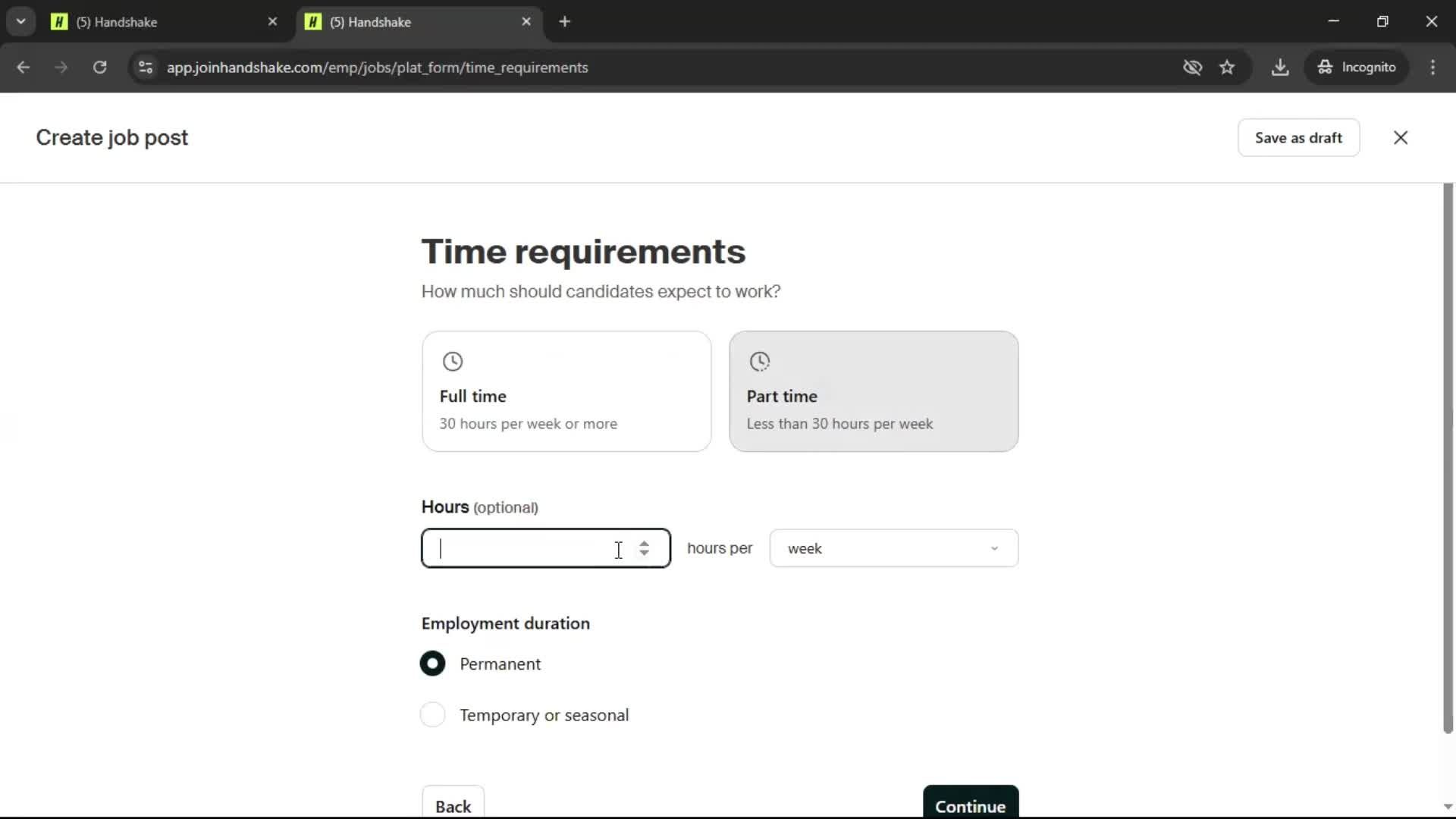Focus the Hours number input field

point(546,548)
